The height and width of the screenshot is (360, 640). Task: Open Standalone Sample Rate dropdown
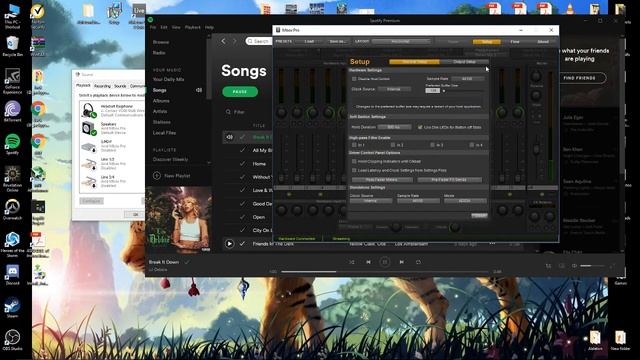tap(418, 201)
